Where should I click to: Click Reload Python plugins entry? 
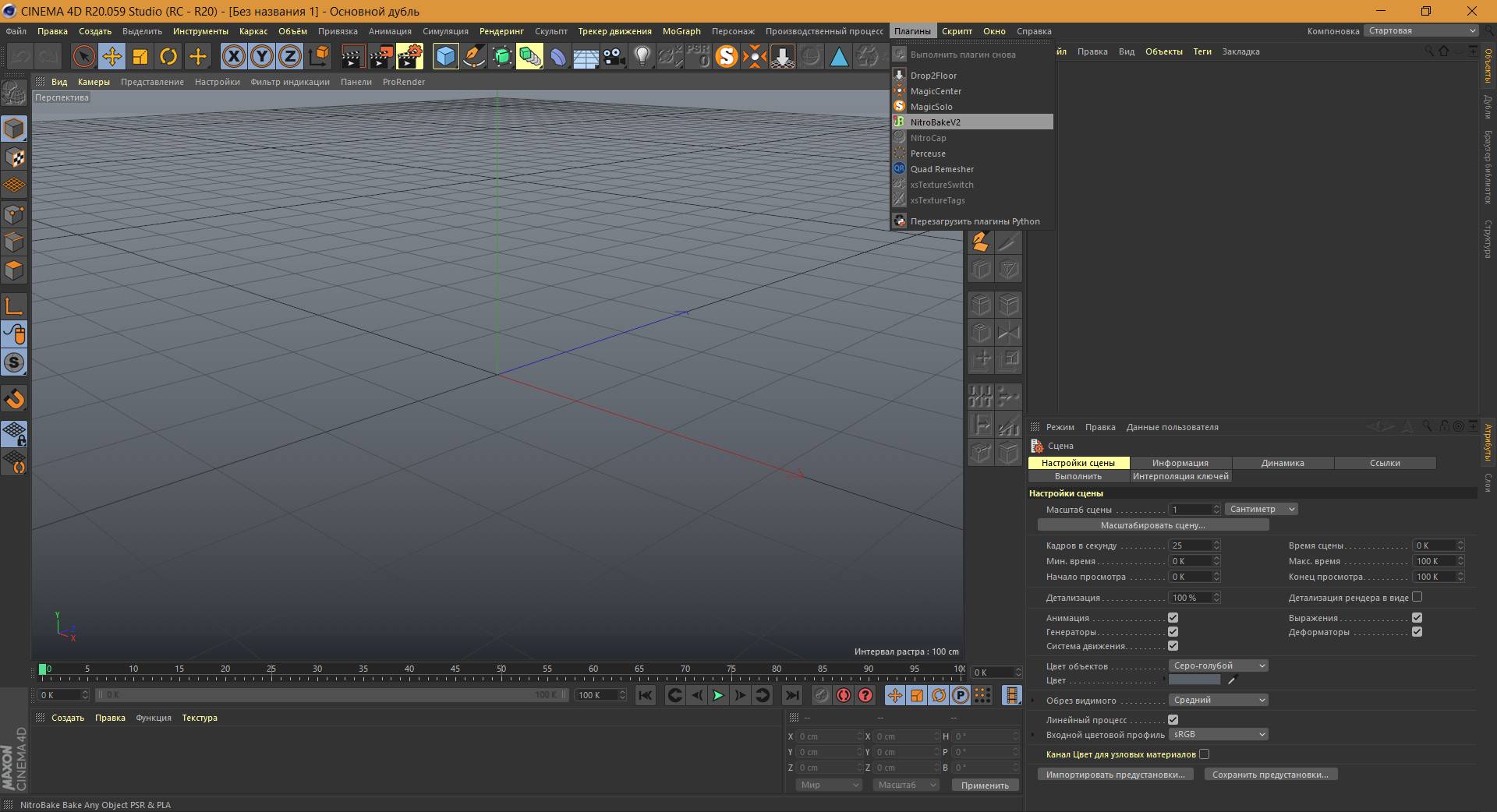tap(972, 221)
